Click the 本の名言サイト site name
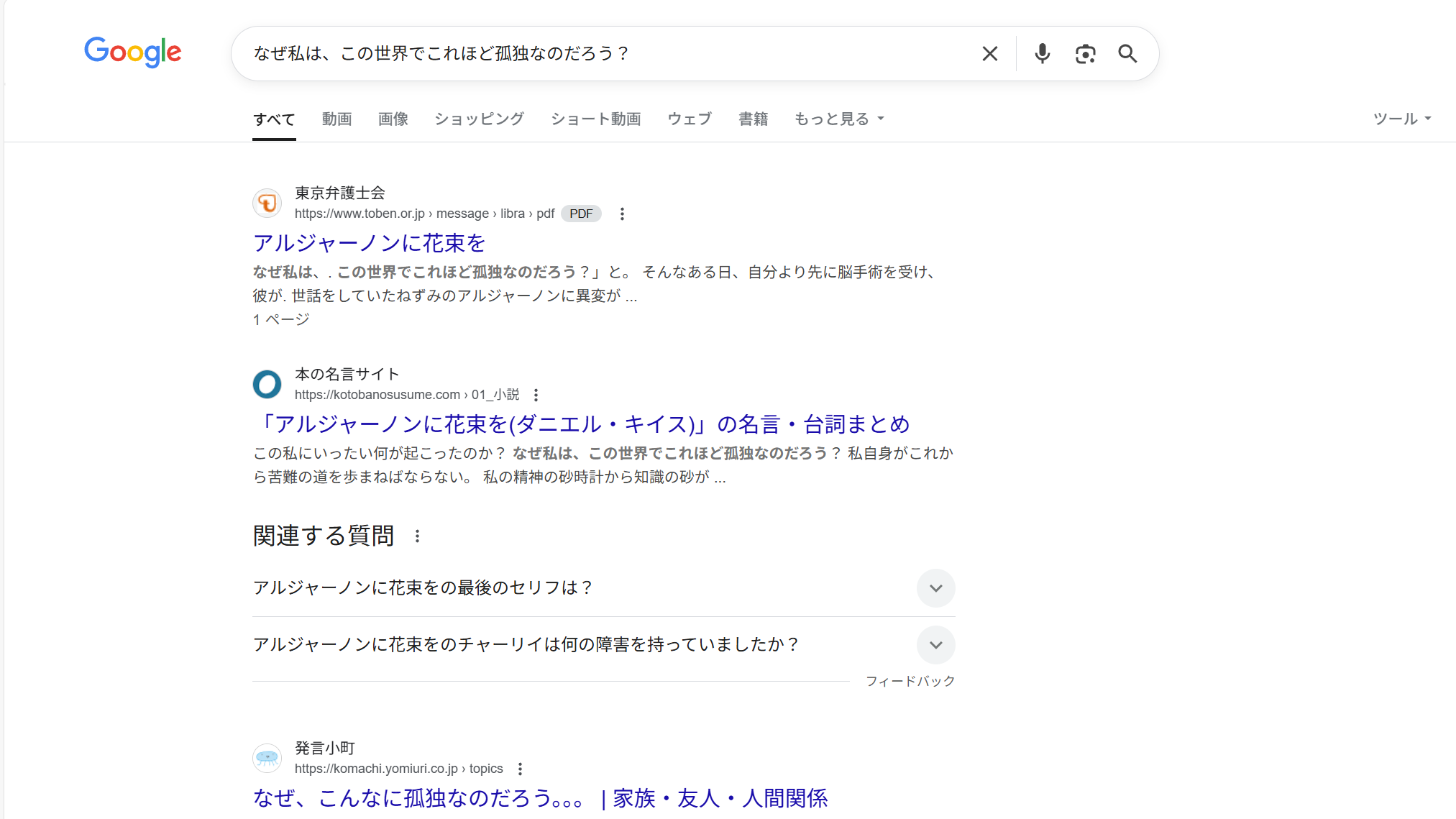 coord(347,374)
